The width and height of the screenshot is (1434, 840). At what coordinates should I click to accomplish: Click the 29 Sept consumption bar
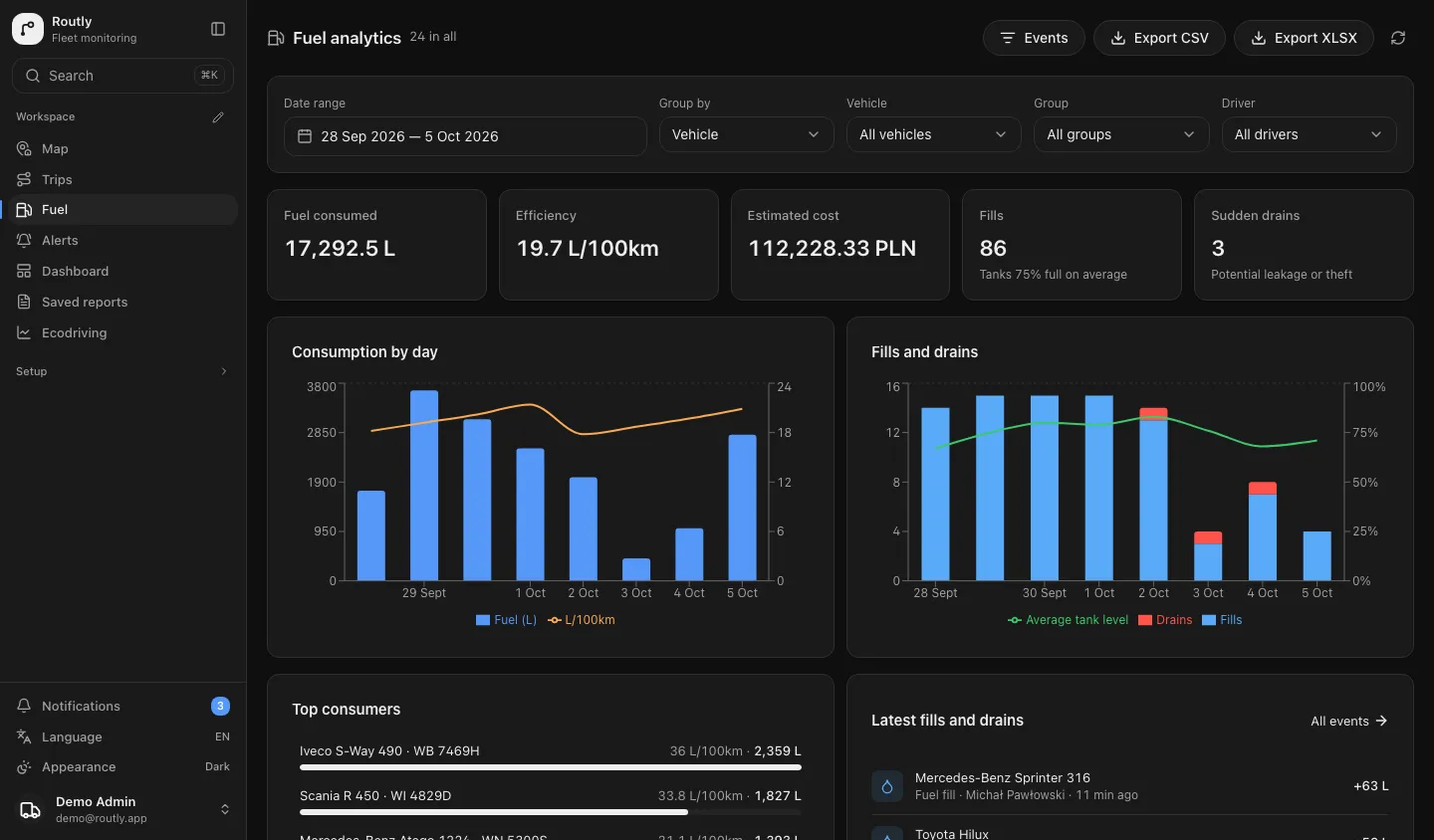click(x=424, y=486)
